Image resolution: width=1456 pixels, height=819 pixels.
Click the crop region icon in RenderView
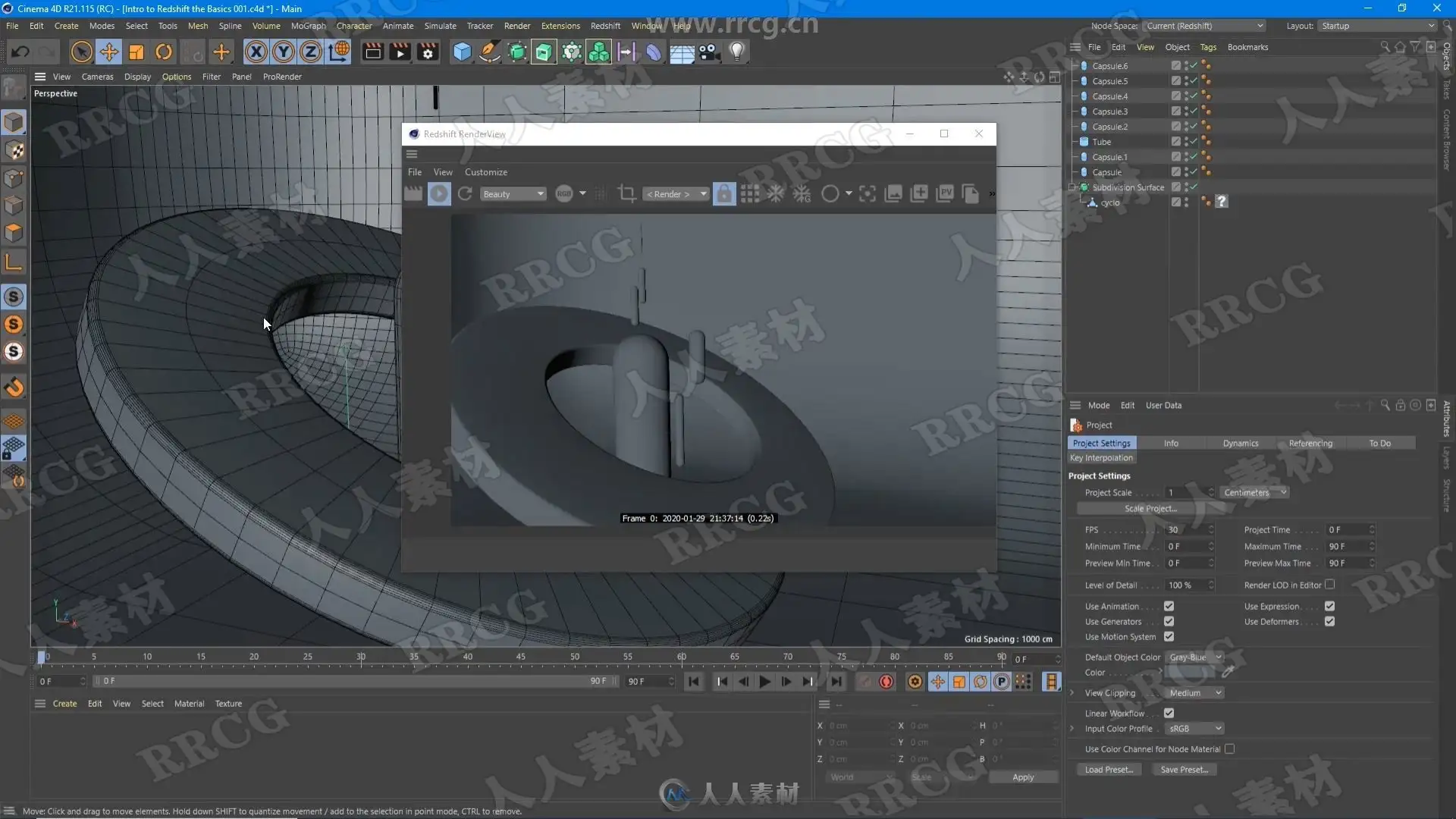click(x=626, y=194)
